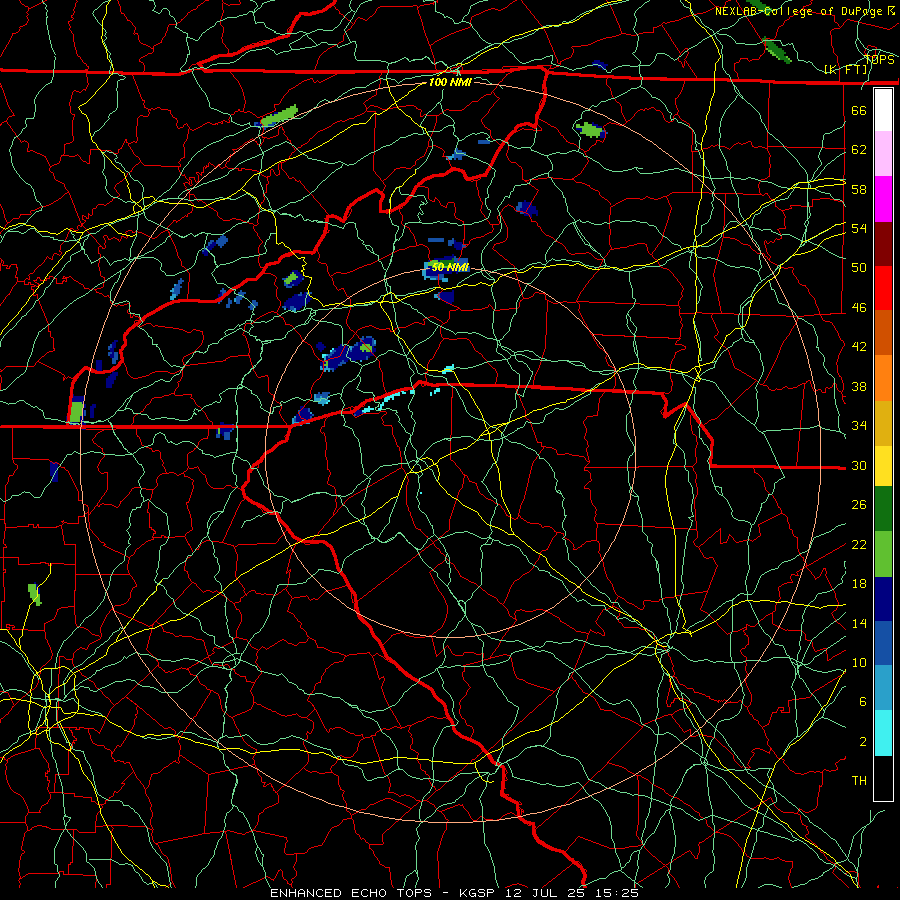Viewport: 900px width, 900px height.
Task: Click the "6" legend value
Action: click(x=863, y=702)
